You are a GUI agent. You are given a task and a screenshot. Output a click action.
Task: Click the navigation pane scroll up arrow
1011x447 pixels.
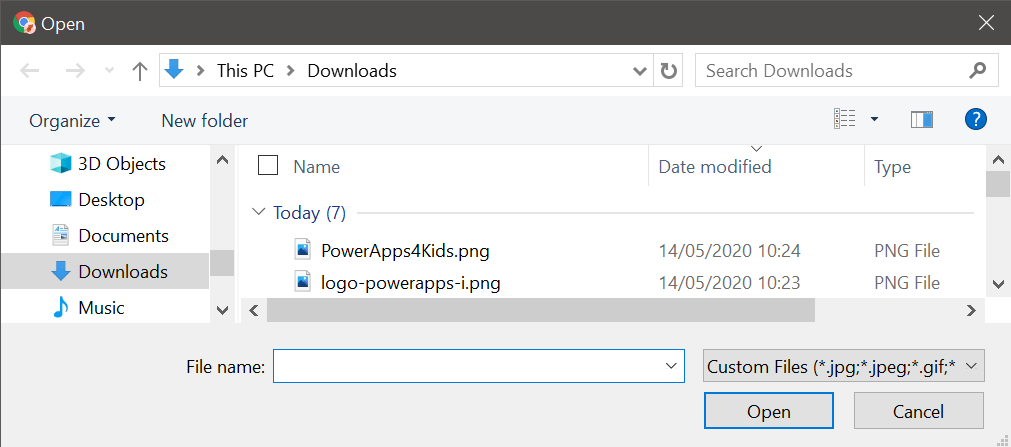pyautogui.click(x=222, y=159)
